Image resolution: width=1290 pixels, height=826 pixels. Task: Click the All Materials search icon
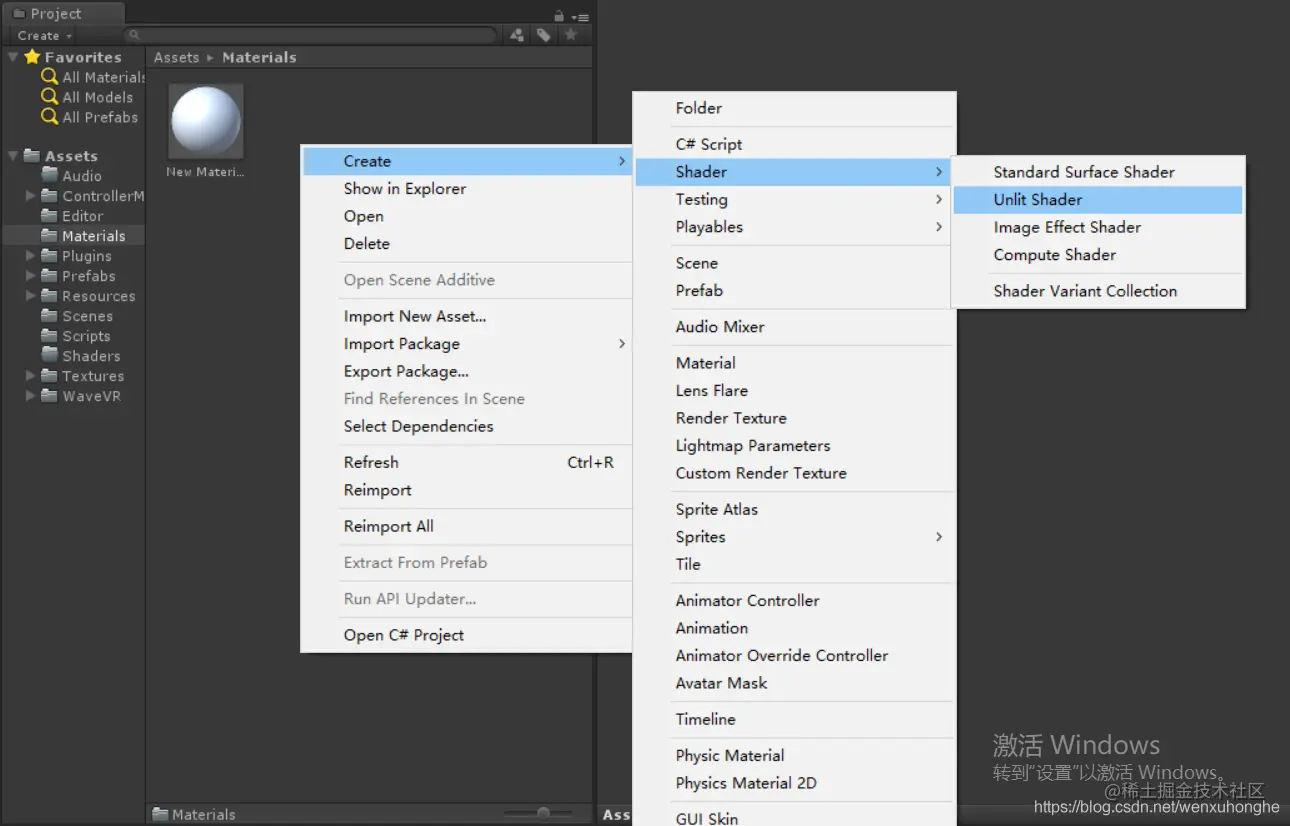(49, 77)
